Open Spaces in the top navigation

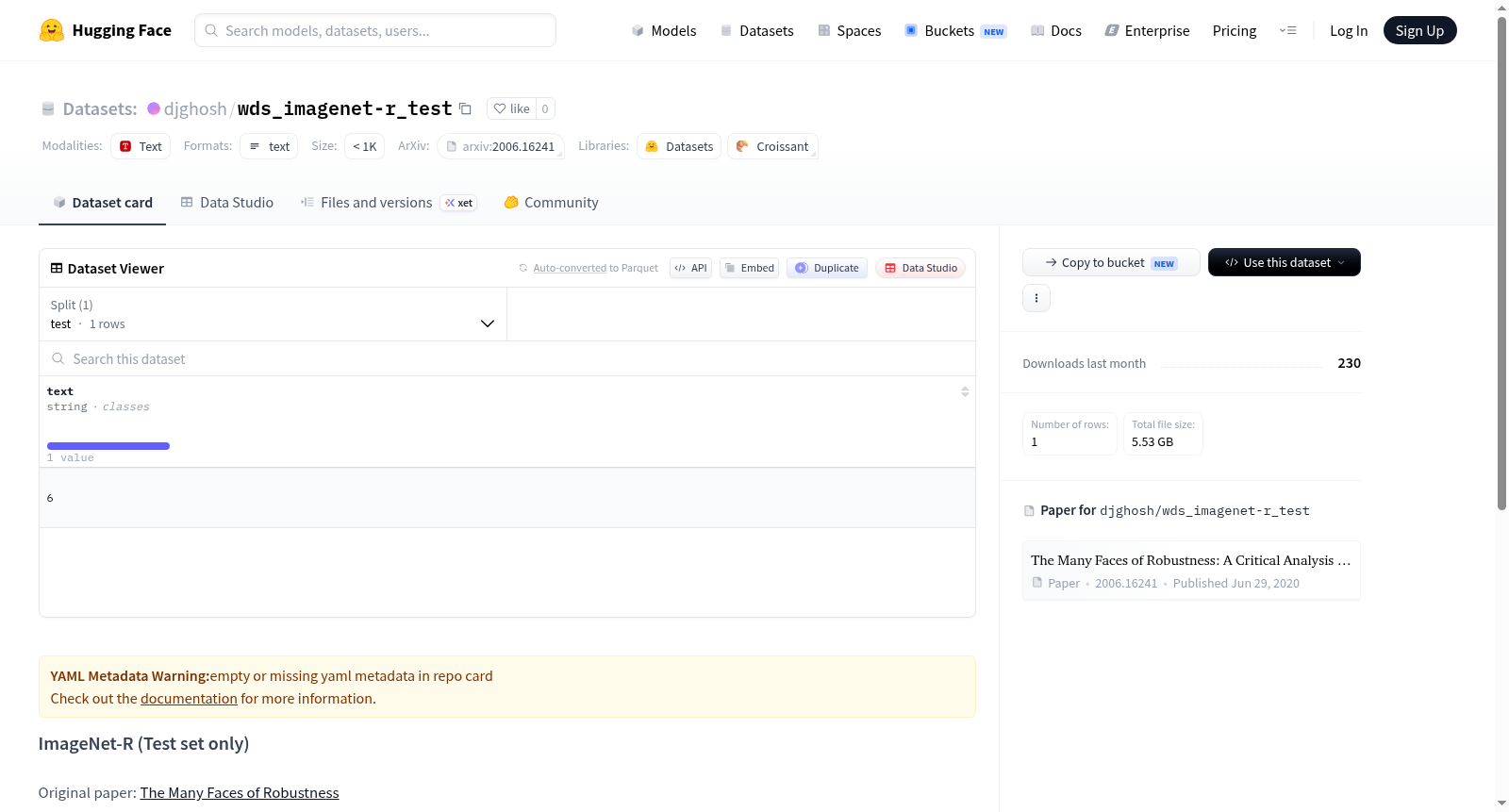click(x=850, y=30)
